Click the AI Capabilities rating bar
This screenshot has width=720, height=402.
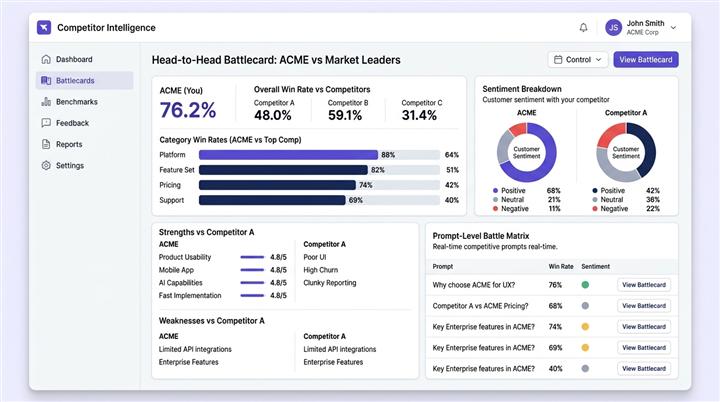(x=252, y=283)
